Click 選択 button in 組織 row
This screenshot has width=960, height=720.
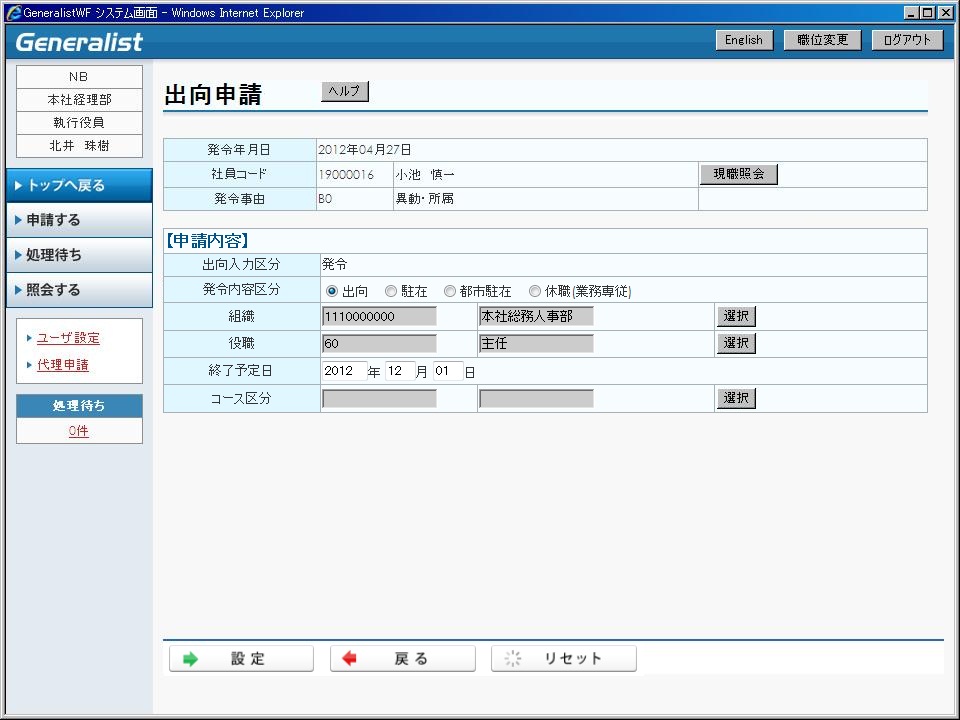tap(736, 316)
